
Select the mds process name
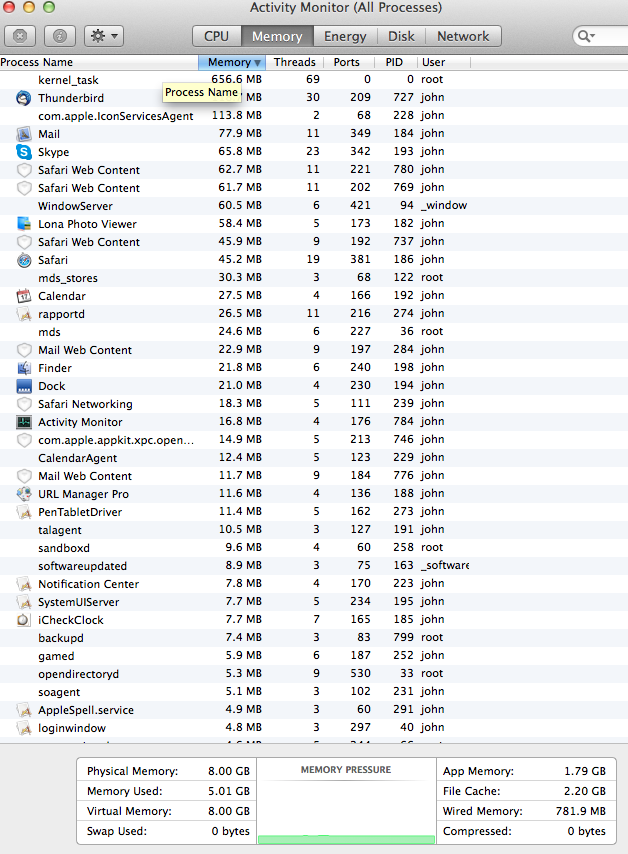click(49, 332)
